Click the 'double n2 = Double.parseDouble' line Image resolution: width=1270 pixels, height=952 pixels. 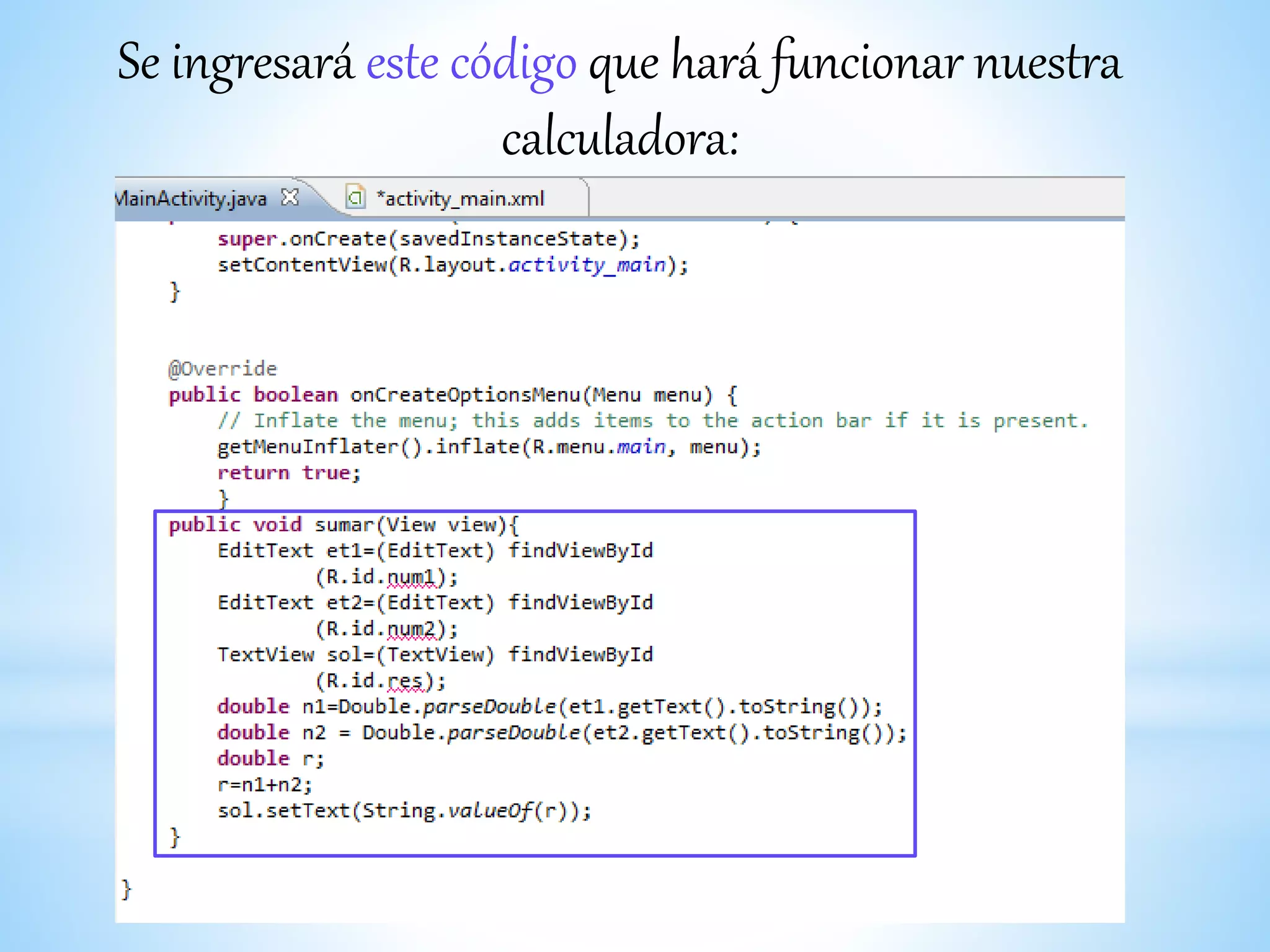562,733
